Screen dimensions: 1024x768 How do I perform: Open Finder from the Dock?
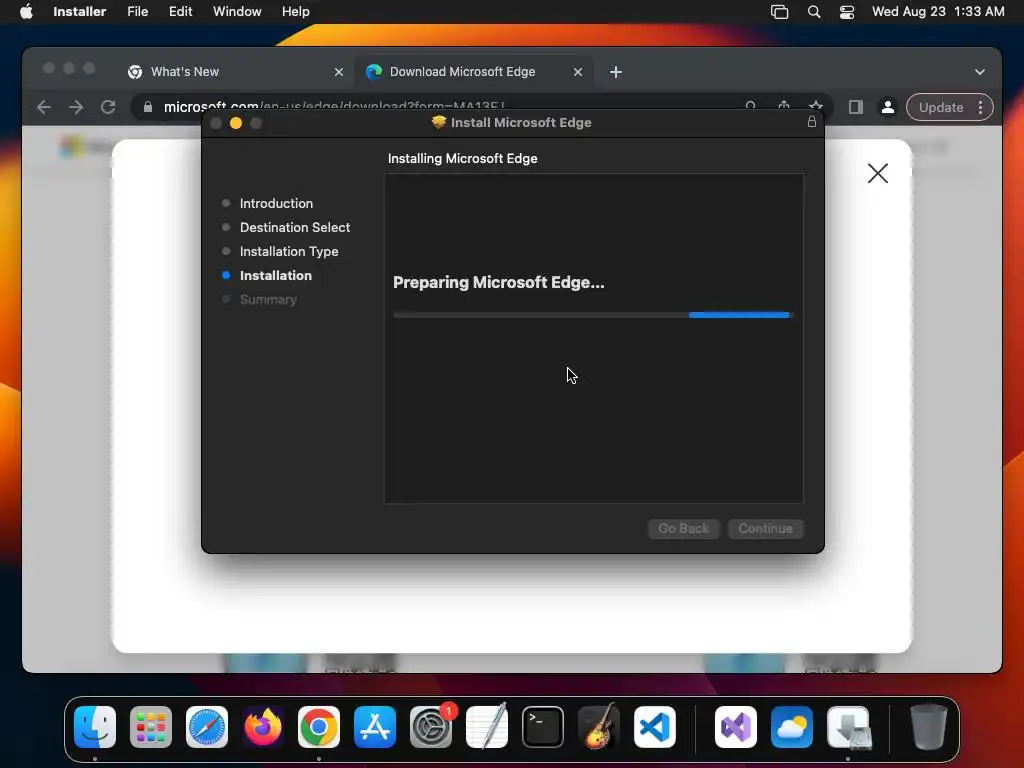(x=95, y=727)
